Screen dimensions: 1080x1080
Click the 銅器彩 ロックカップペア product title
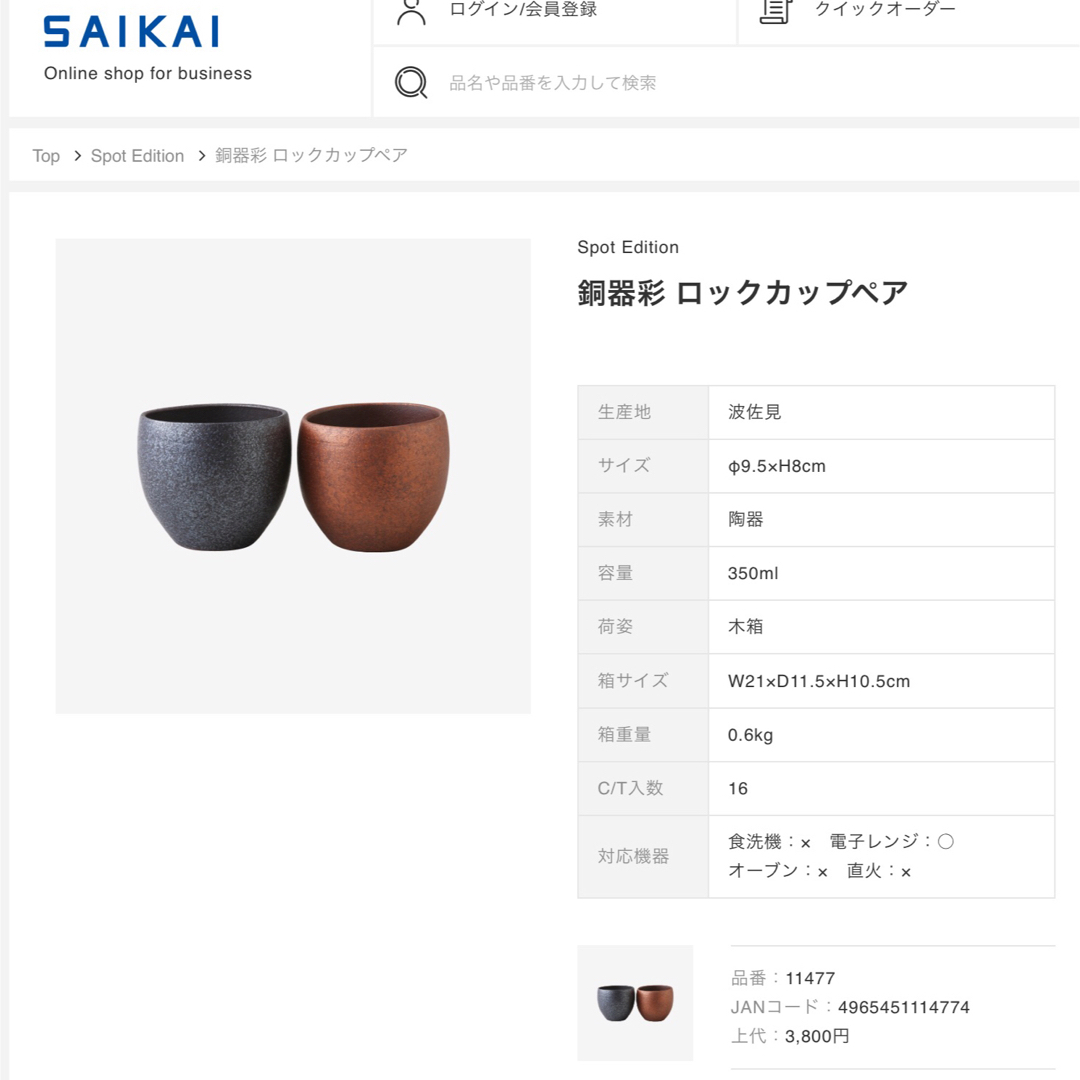tap(742, 293)
